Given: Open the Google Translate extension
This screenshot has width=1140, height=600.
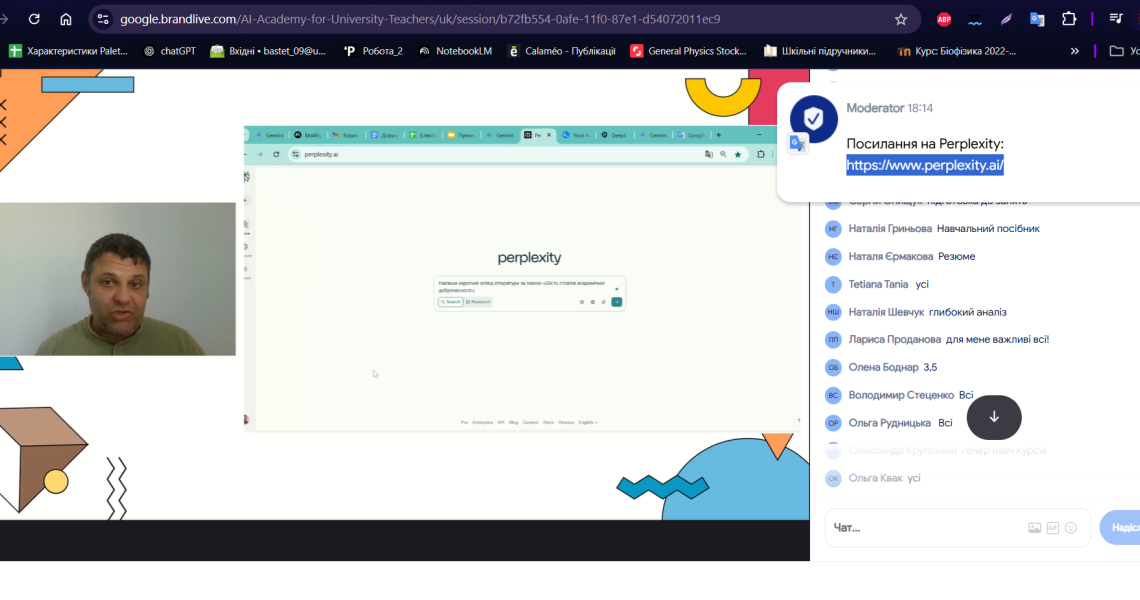Looking at the screenshot, I should [1037, 20].
